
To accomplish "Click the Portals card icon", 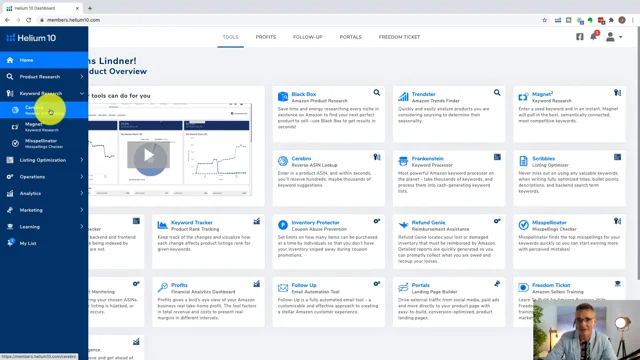I will pyautogui.click(x=403, y=288).
